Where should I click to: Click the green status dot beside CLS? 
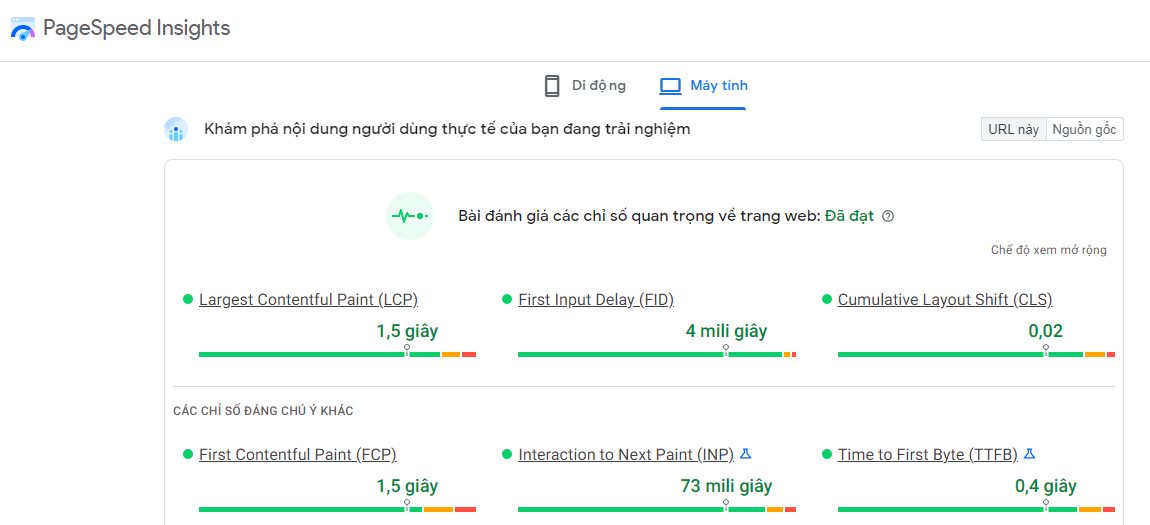click(x=827, y=299)
